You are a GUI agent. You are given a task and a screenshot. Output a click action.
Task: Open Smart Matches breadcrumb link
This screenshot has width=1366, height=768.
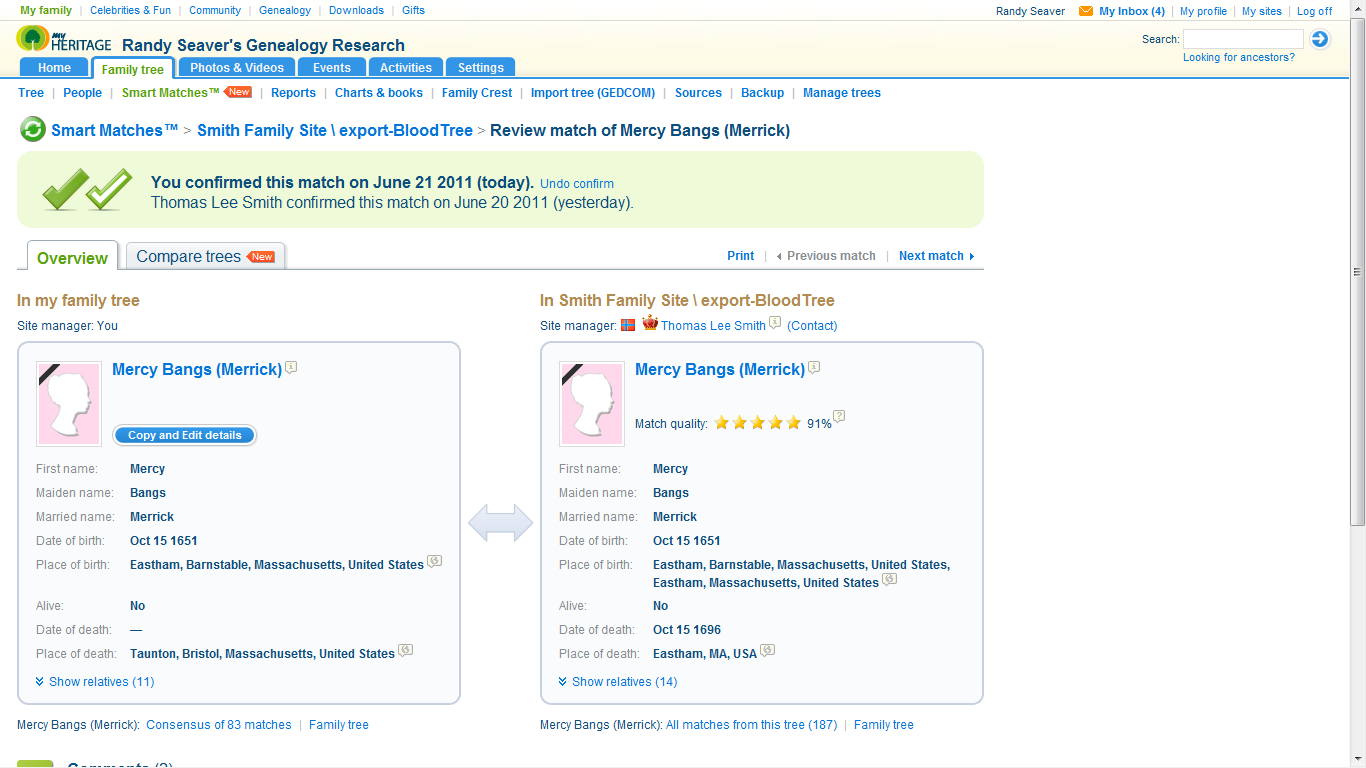coord(115,130)
